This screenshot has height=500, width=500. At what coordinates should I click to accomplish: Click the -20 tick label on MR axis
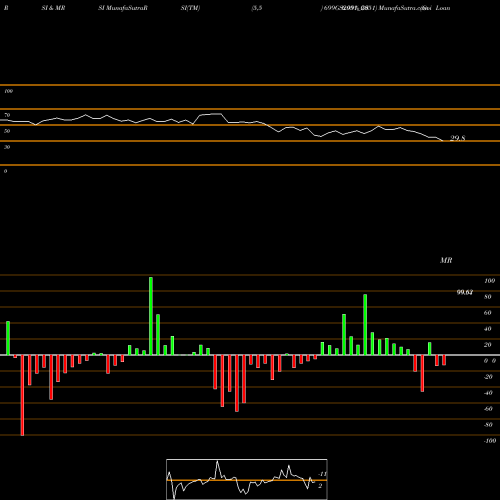[488, 377]
